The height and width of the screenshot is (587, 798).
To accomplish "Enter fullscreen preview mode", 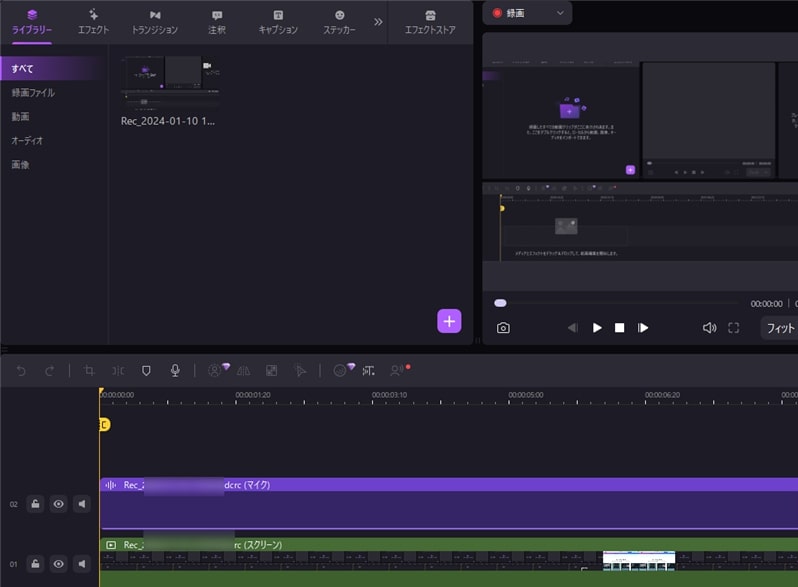I will point(733,328).
